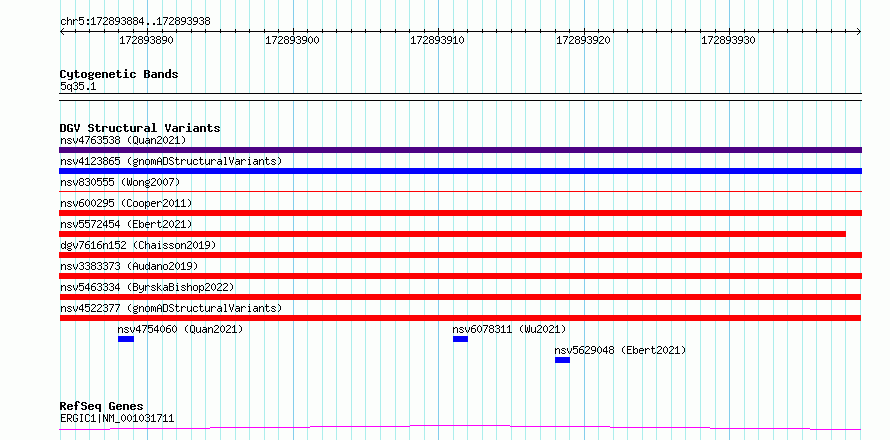Open variant label dgv7616n152 (Chaisson2019)
The width and height of the screenshot is (890, 440).
pos(138,245)
